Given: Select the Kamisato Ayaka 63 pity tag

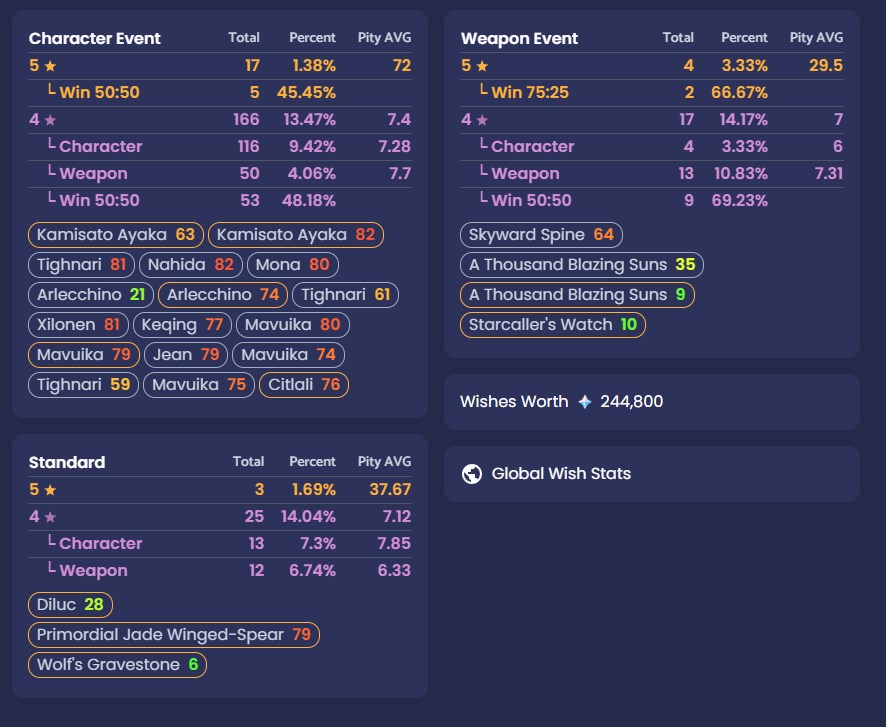Looking at the screenshot, I should point(116,235).
